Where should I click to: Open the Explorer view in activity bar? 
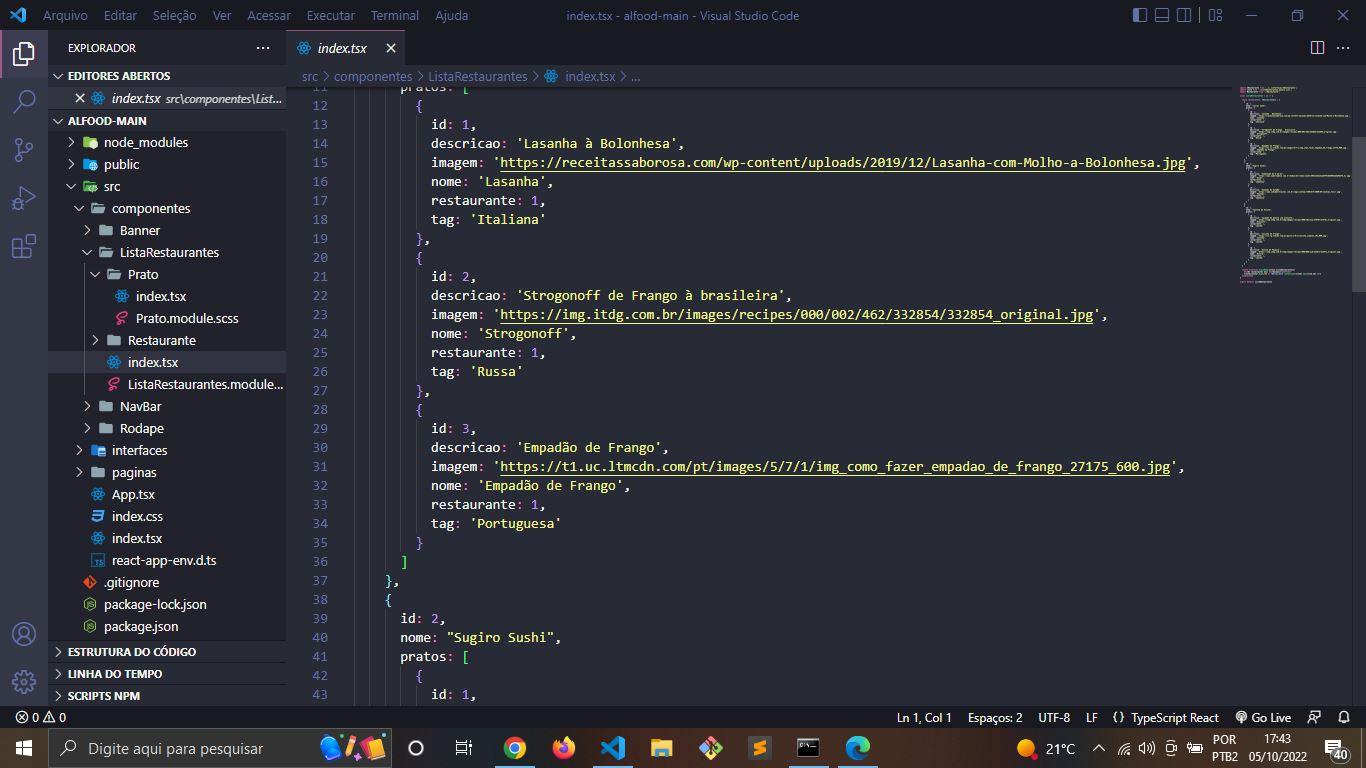tap(24, 54)
